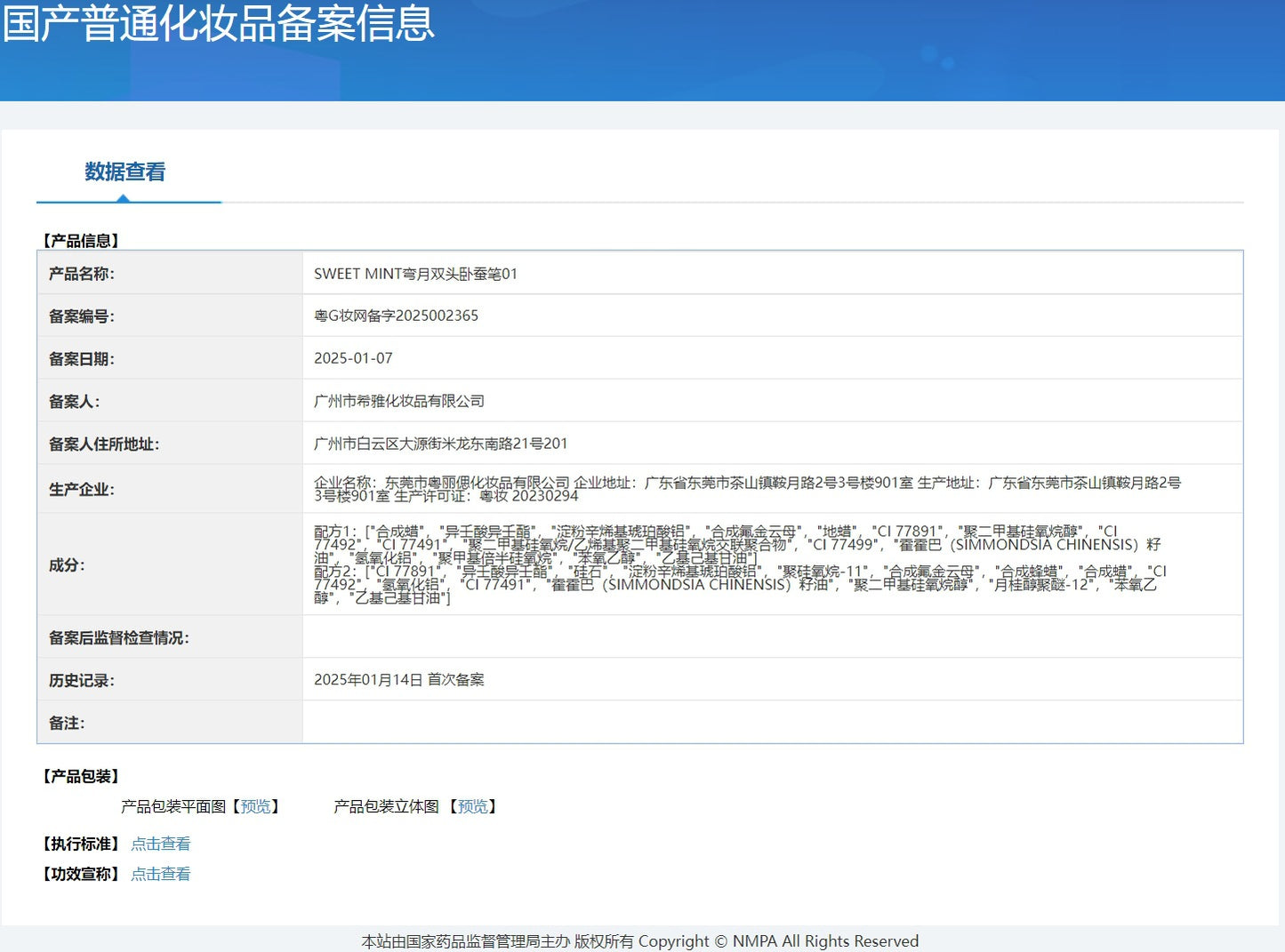This screenshot has width=1285, height=952.
Task: Click filing number 粤G妆网备字2025002365
Action: click(x=396, y=316)
